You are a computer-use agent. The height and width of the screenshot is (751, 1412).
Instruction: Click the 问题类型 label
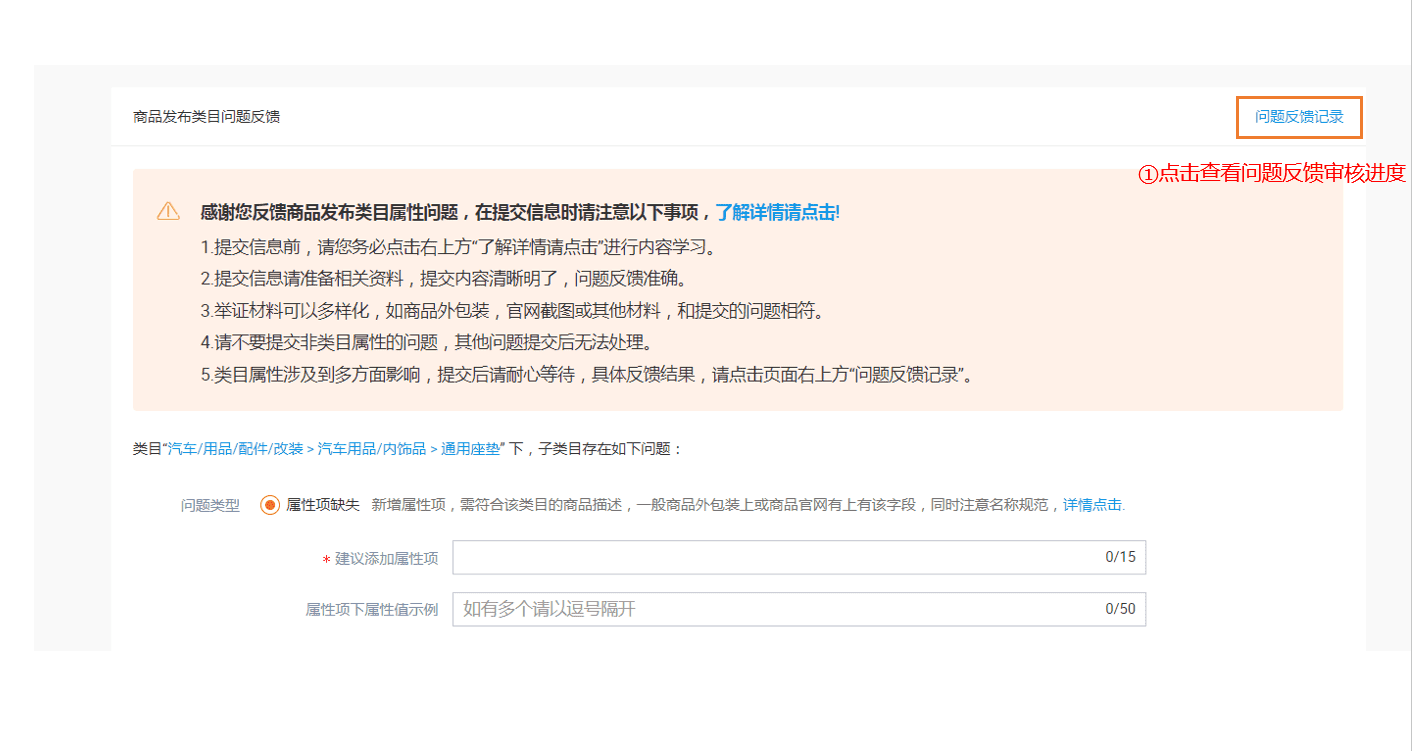pos(210,505)
